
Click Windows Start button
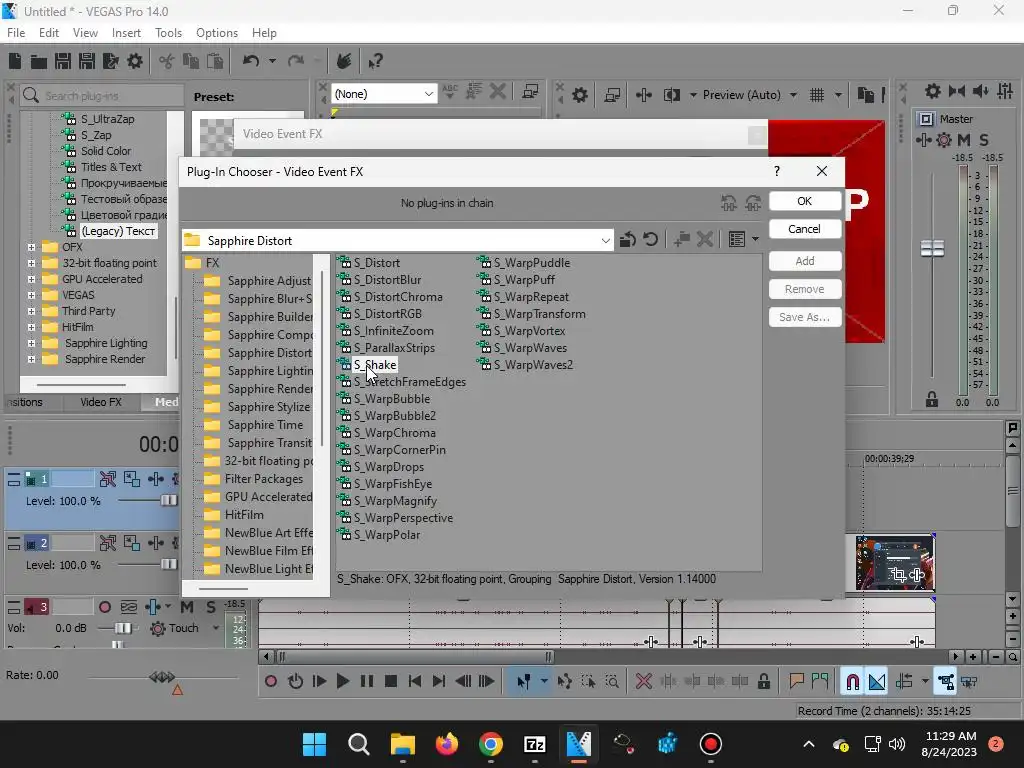pyautogui.click(x=315, y=744)
